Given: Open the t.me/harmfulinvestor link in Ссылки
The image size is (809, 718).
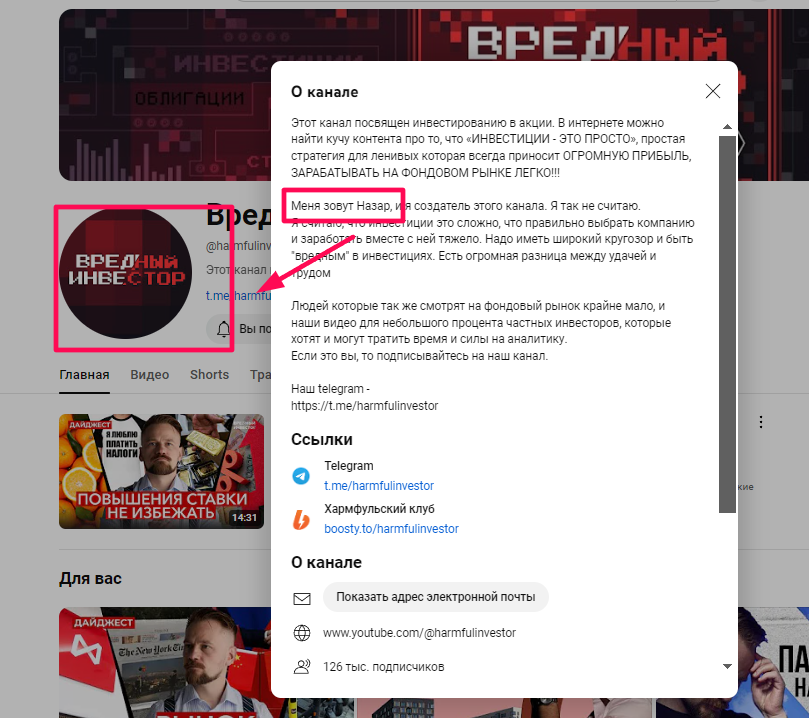Looking at the screenshot, I should (379, 486).
